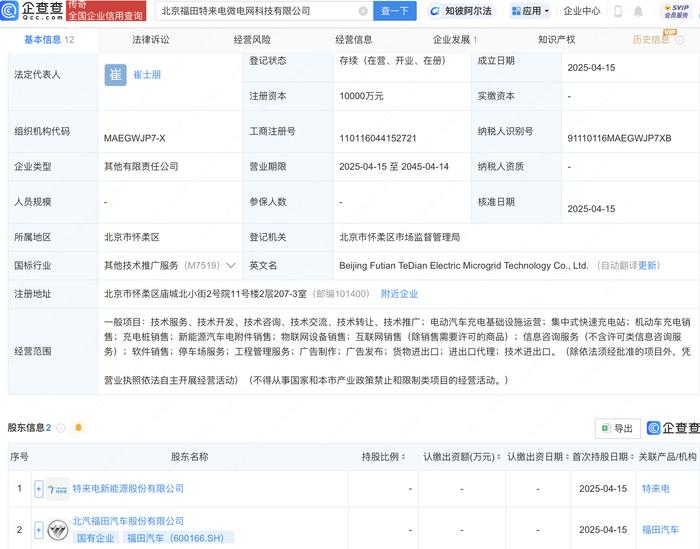Select 北京市怀柔区市场监督管理局 text

400,237
